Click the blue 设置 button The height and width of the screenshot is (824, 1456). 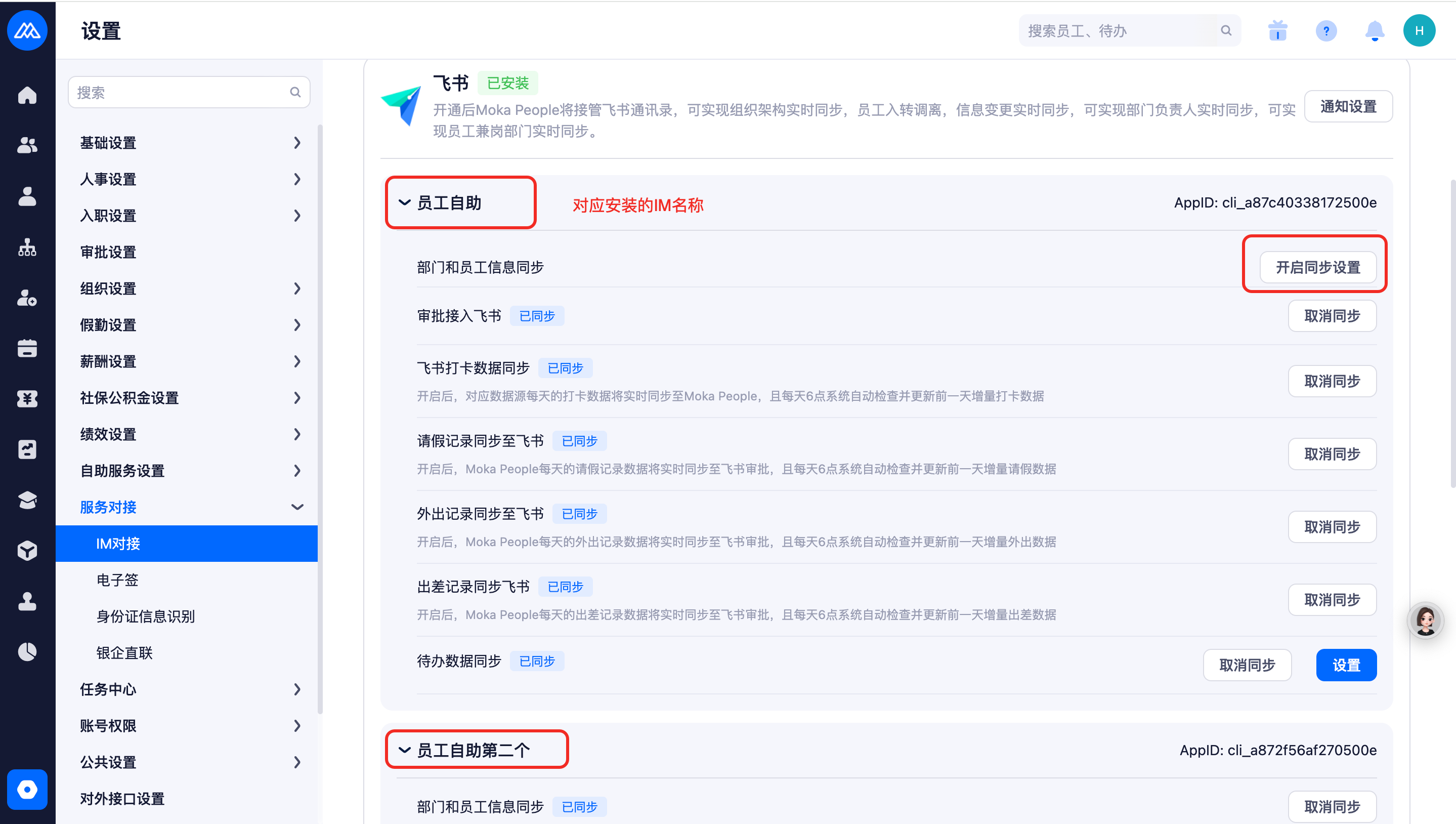[1346, 665]
